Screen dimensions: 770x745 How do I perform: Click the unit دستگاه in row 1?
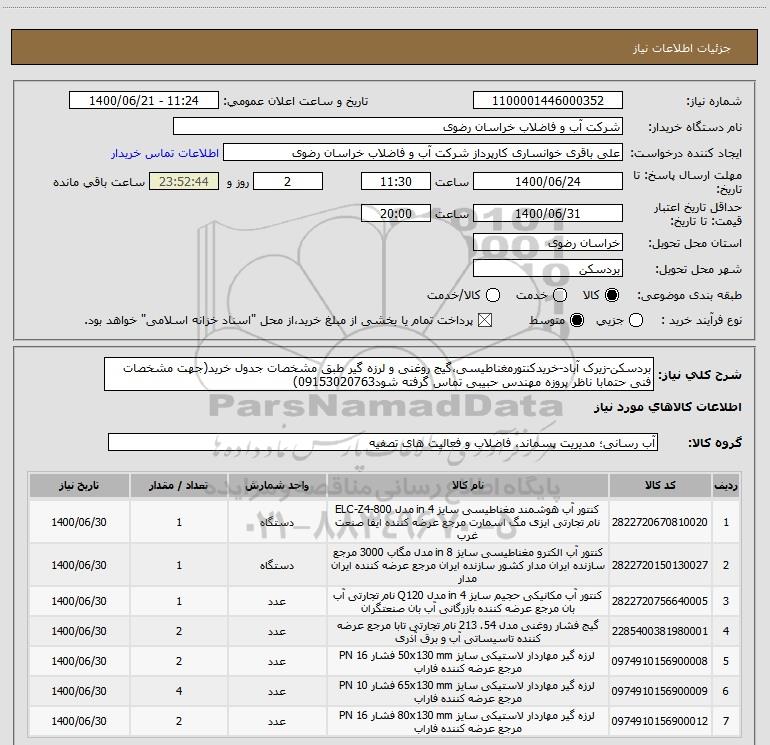pyautogui.click(x=277, y=522)
